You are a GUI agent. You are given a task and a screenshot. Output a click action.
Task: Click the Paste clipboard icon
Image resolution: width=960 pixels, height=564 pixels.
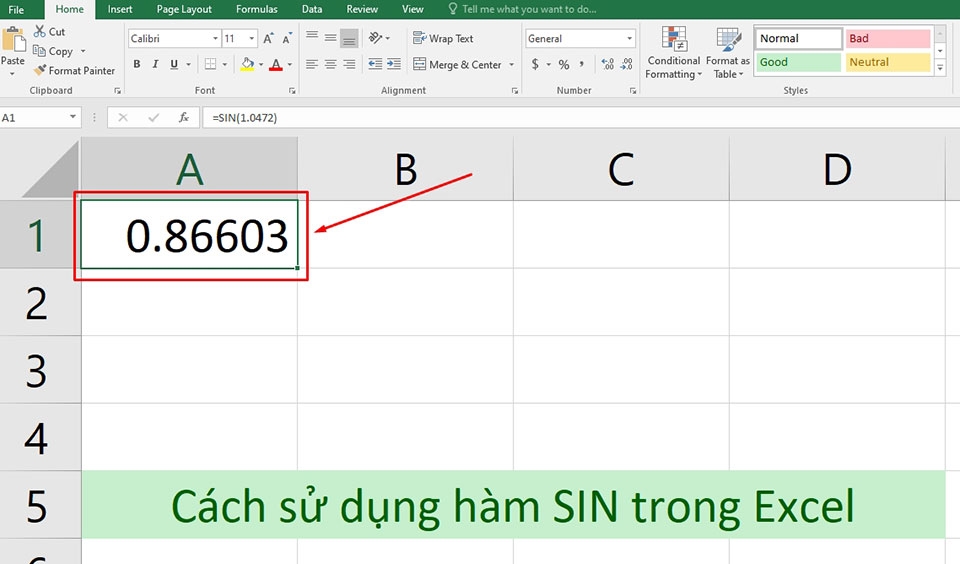point(13,40)
